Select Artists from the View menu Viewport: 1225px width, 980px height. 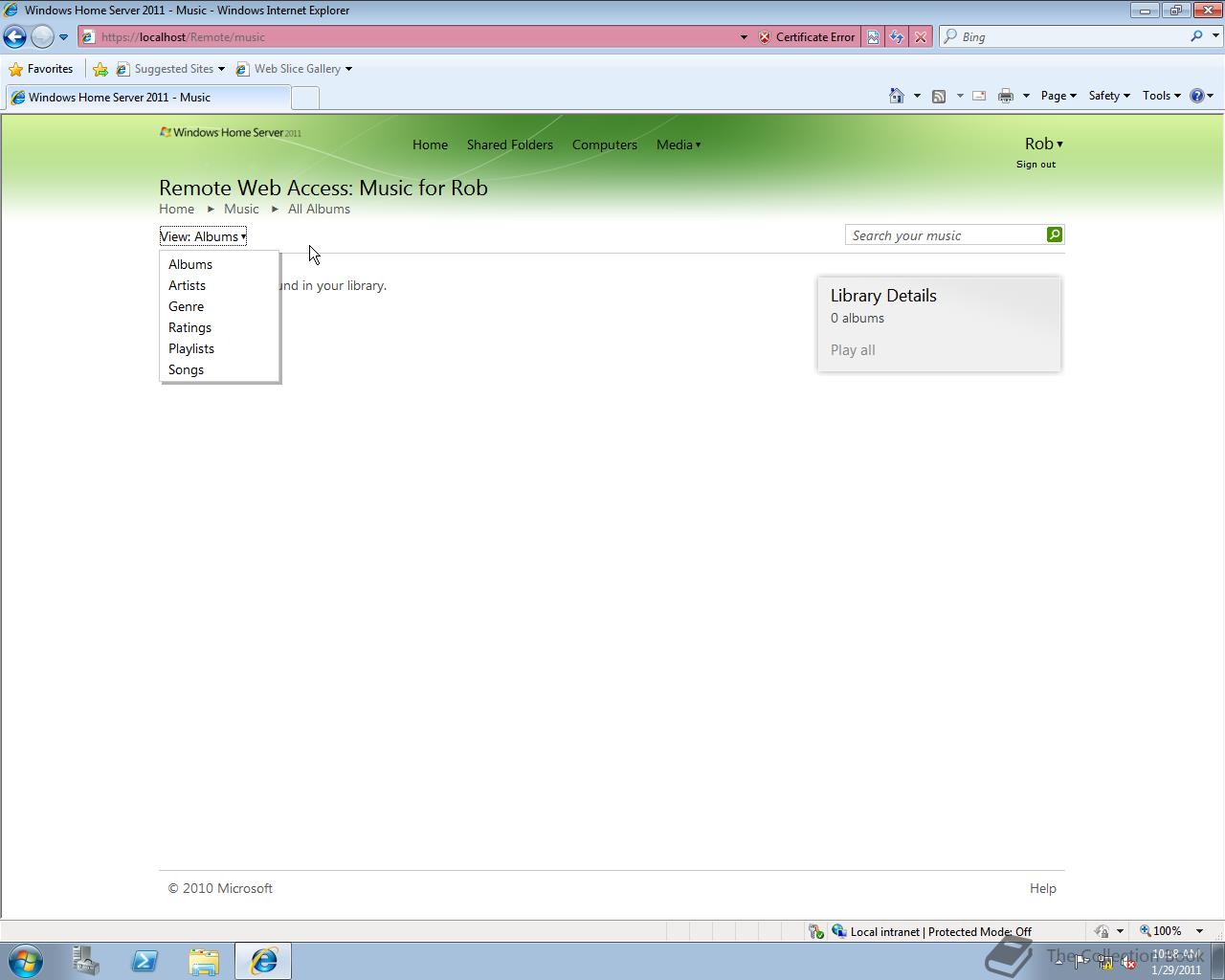pos(187,286)
